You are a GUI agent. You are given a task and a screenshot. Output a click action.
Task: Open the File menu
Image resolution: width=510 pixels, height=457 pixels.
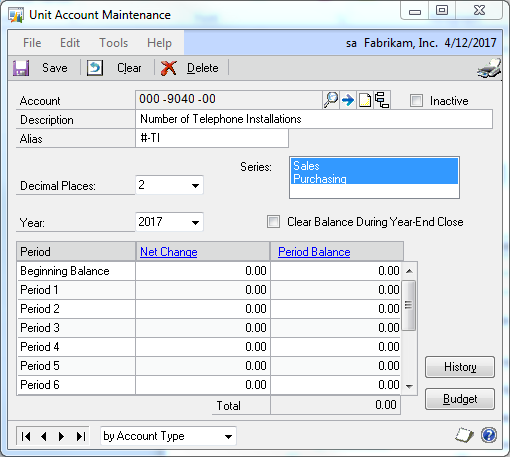pyautogui.click(x=32, y=43)
